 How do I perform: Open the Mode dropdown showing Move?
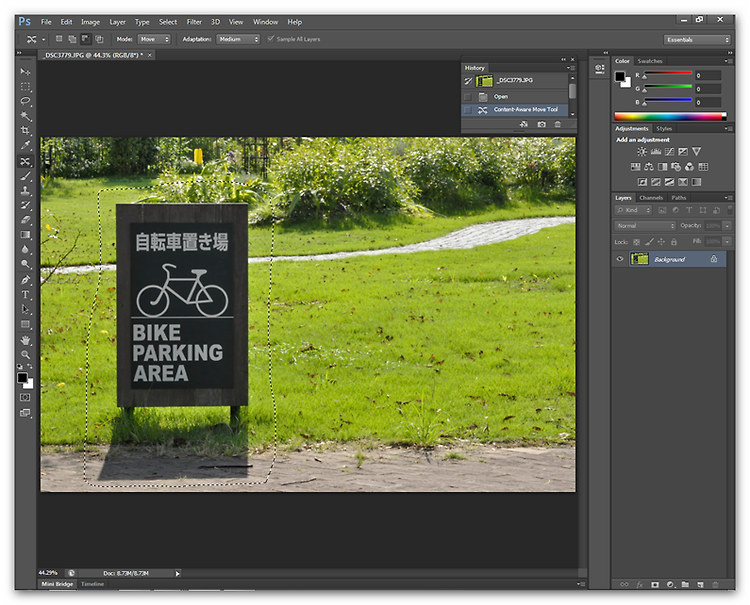[x=154, y=39]
